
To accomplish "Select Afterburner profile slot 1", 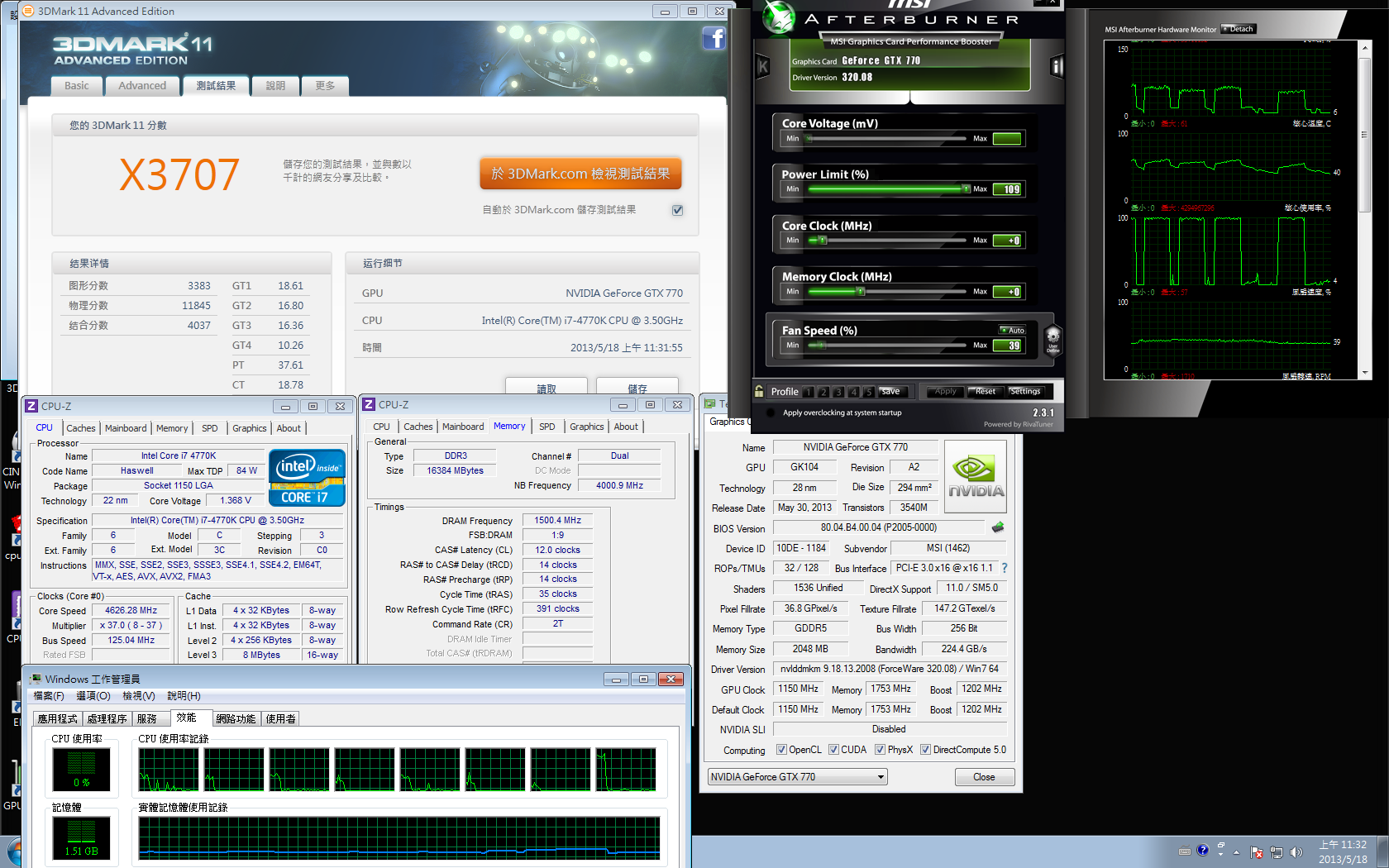I will click(808, 392).
